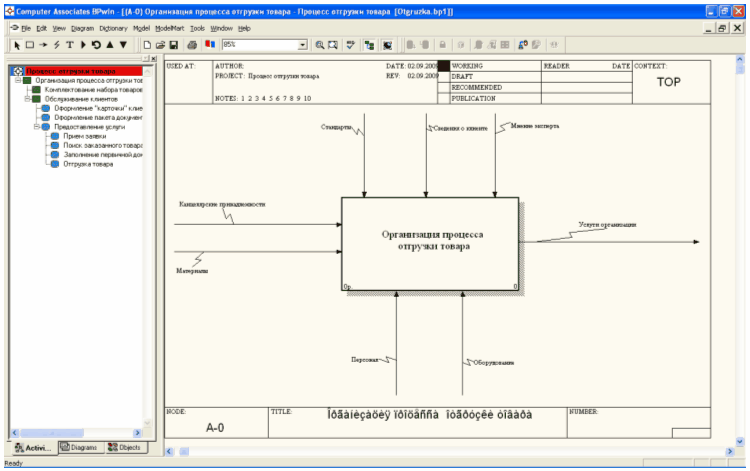Select 'Отгрузка товара' in the tree
The height and width of the screenshot is (471, 750).
(x=88, y=164)
